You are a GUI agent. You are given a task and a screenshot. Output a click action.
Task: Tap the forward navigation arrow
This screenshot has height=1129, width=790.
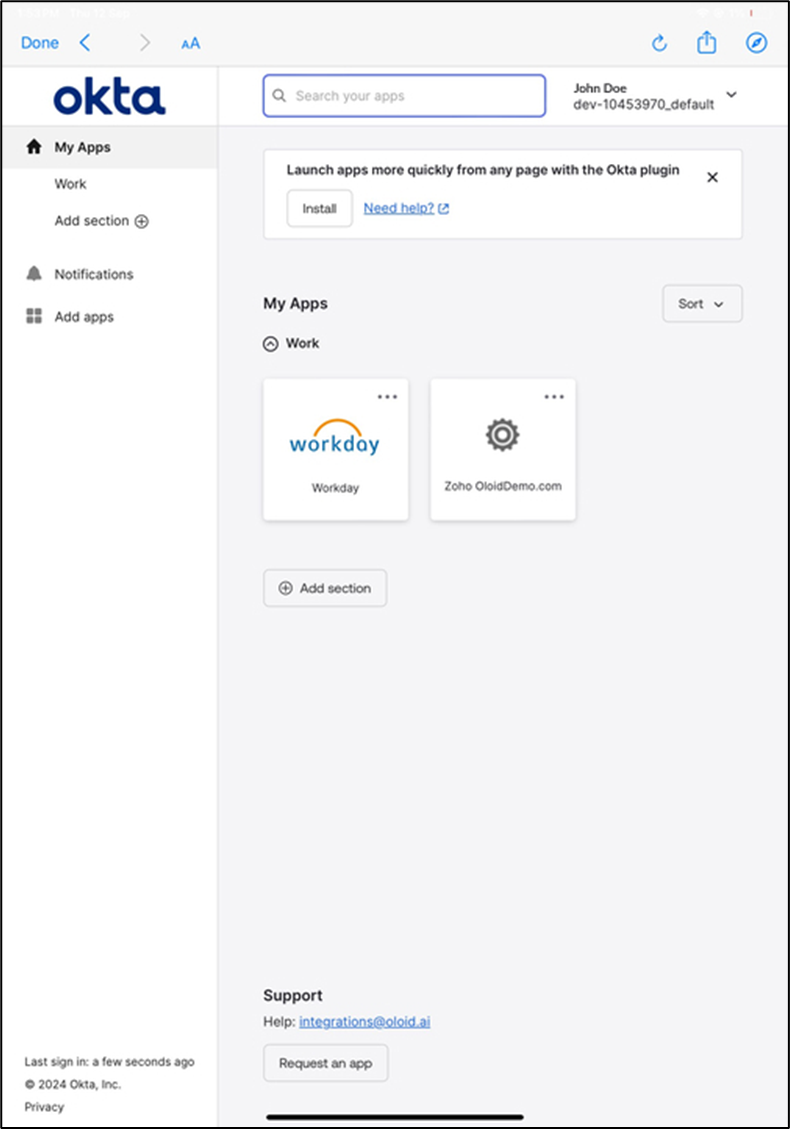pos(145,43)
